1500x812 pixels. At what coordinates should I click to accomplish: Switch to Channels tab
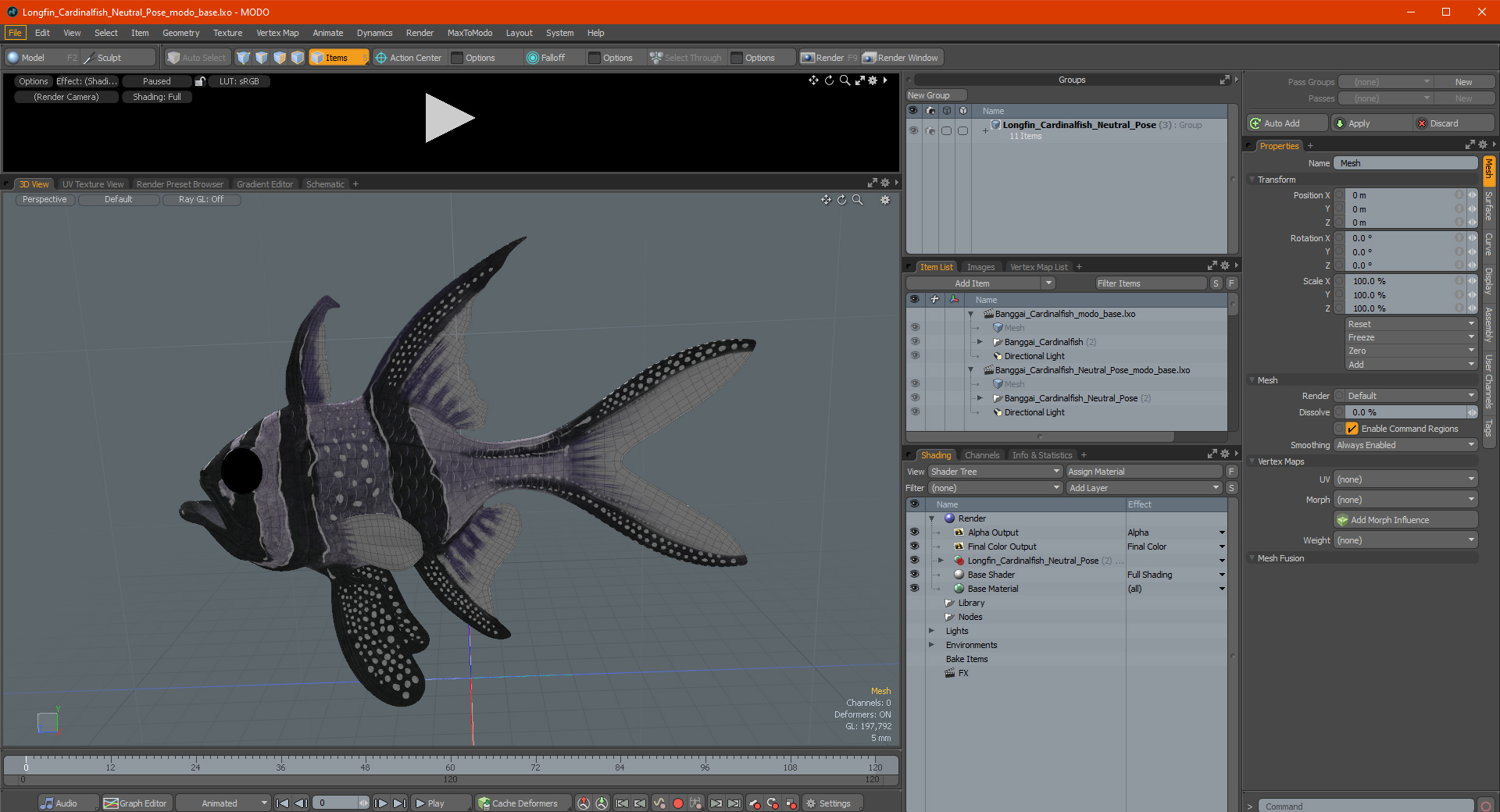tap(981, 455)
